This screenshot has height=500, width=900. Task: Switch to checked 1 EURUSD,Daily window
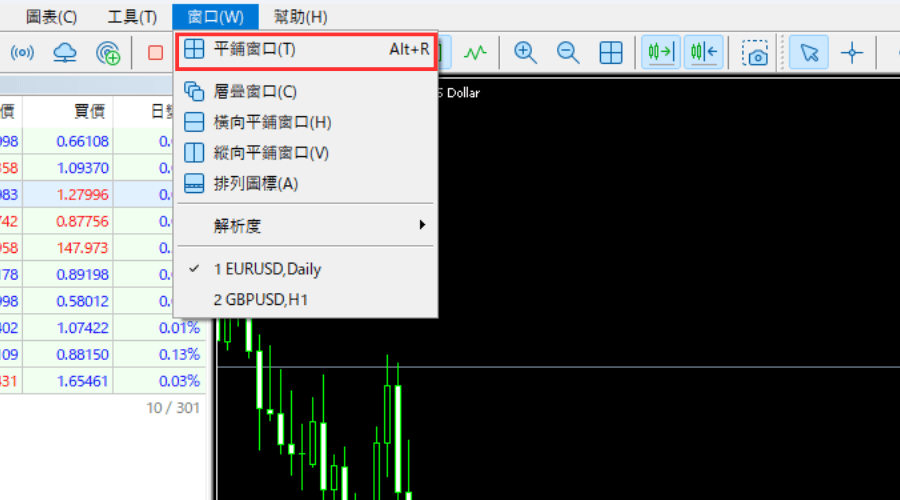coord(267,269)
